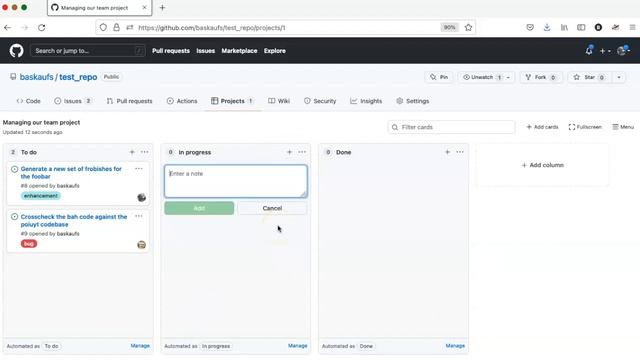
Task: Open the Firefox library icon
Action: tap(564, 27)
